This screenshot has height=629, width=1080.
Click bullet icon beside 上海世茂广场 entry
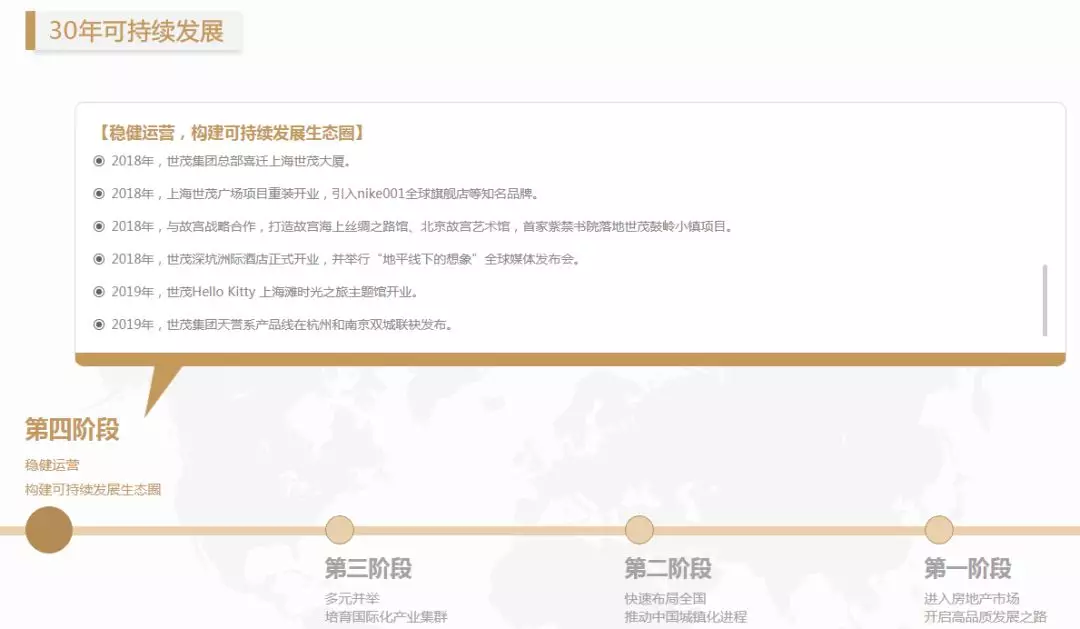(99, 194)
